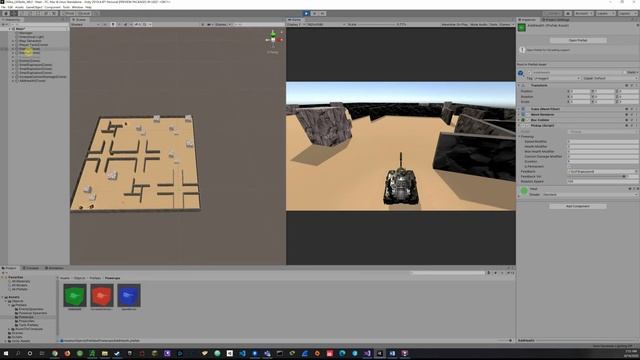Viewport: 640px width, 360px height.
Task: Open the Window menu
Action: pyautogui.click(x=77, y=7)
